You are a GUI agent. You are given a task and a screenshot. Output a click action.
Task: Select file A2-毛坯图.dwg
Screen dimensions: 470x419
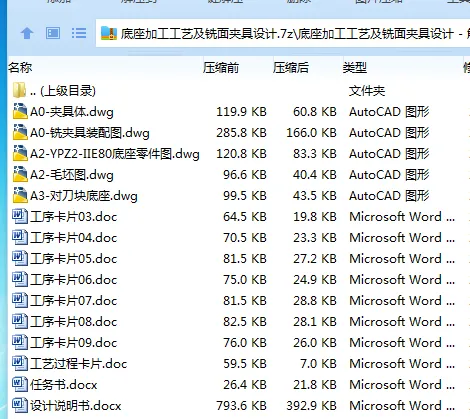[72, 175]
